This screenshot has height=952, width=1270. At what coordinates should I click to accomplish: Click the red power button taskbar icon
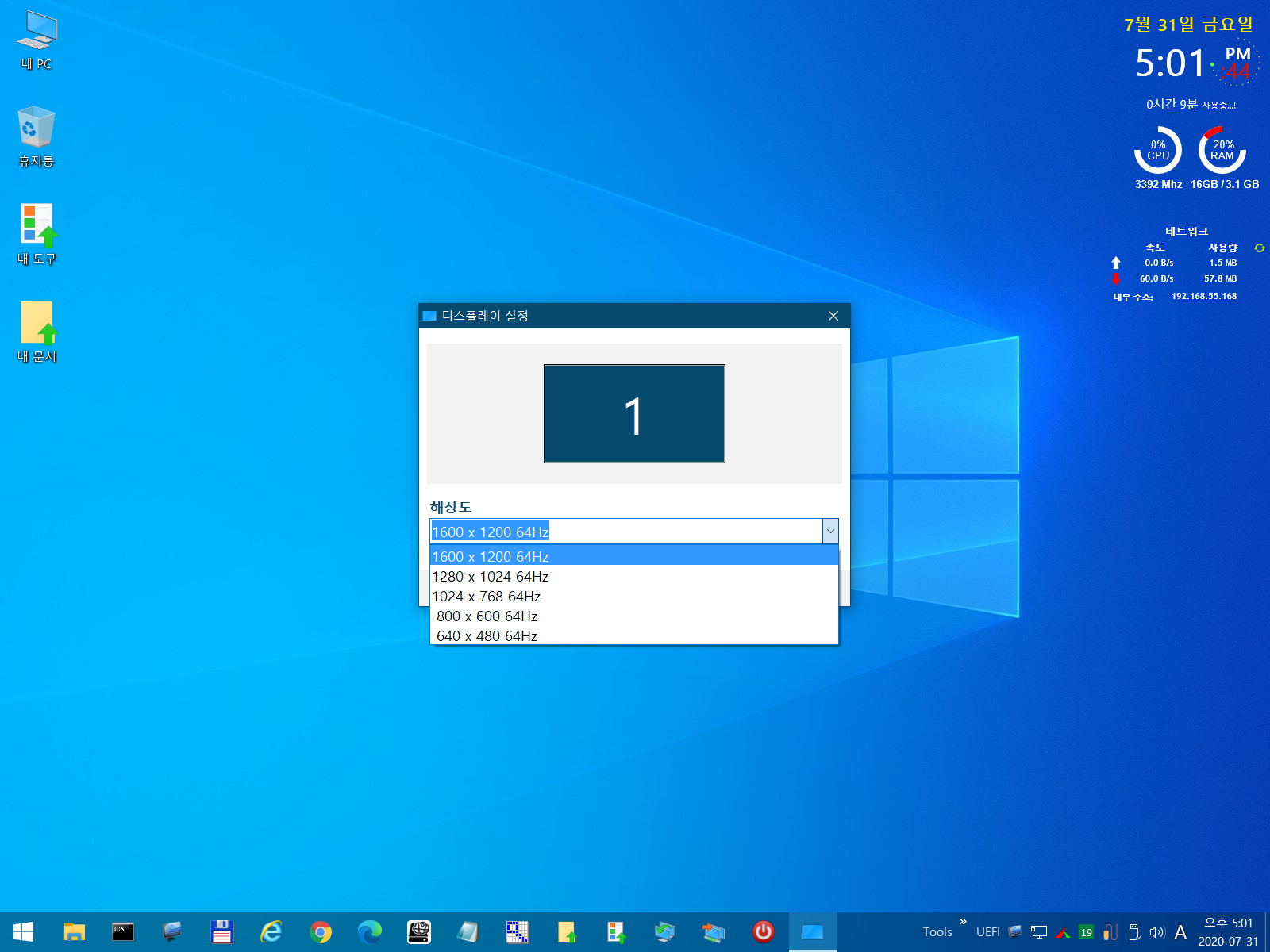click(764, 931)
